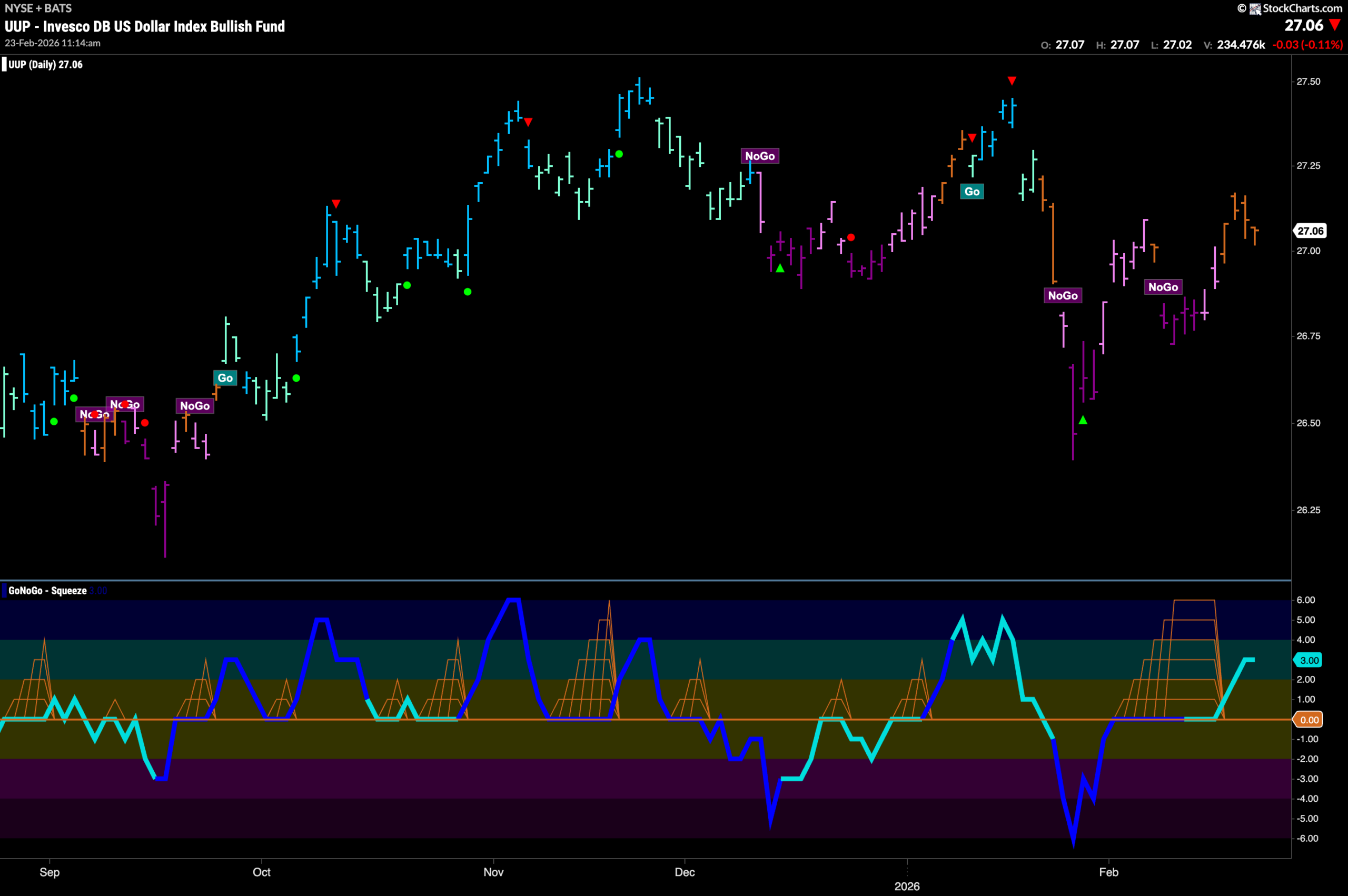This screenshot has width=1348, height=896.
Task: Click the Go label near late September
Action: [225, 377]
